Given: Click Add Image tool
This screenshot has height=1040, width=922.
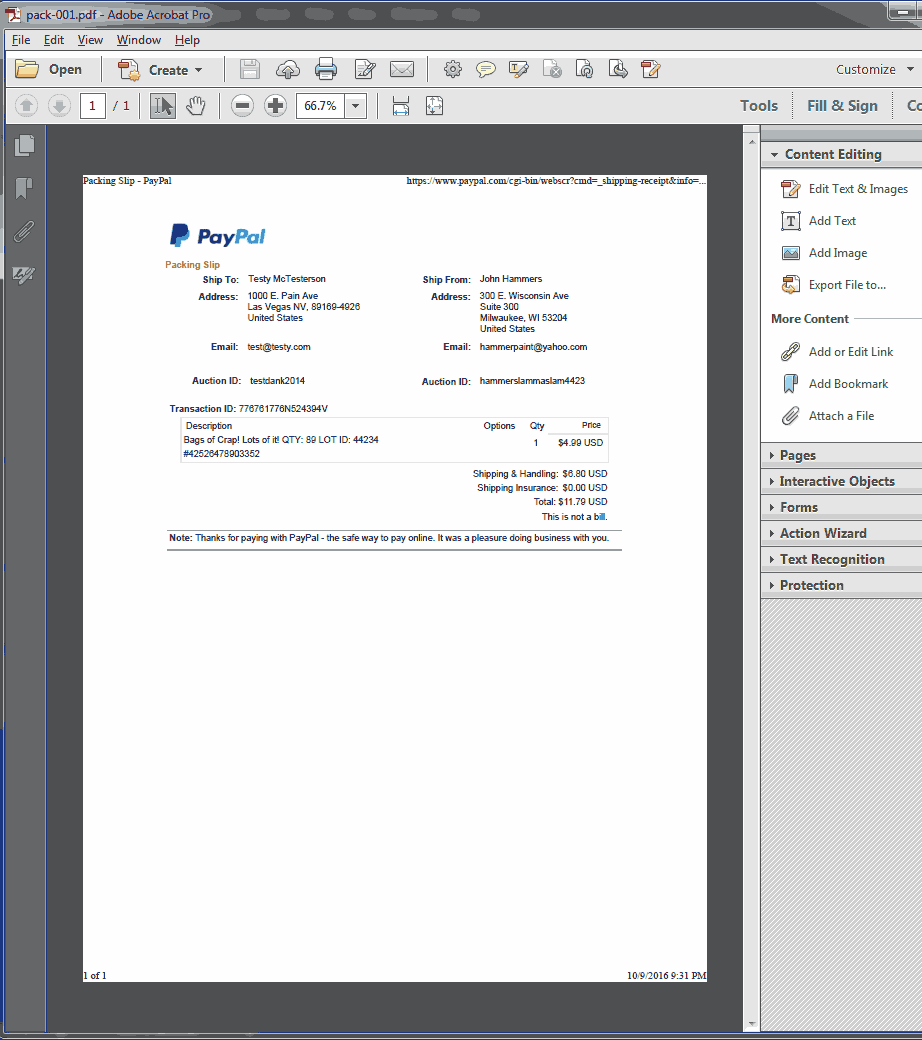Looking at the screenshot, I should 824,253.
